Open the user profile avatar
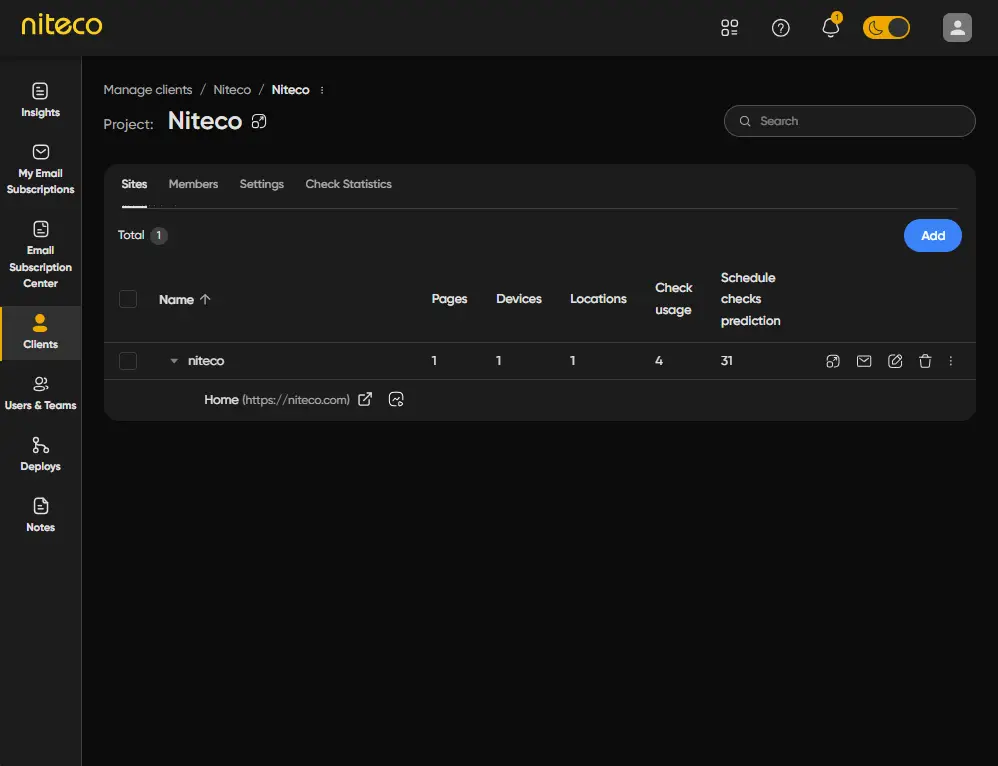 click(957, 28)
